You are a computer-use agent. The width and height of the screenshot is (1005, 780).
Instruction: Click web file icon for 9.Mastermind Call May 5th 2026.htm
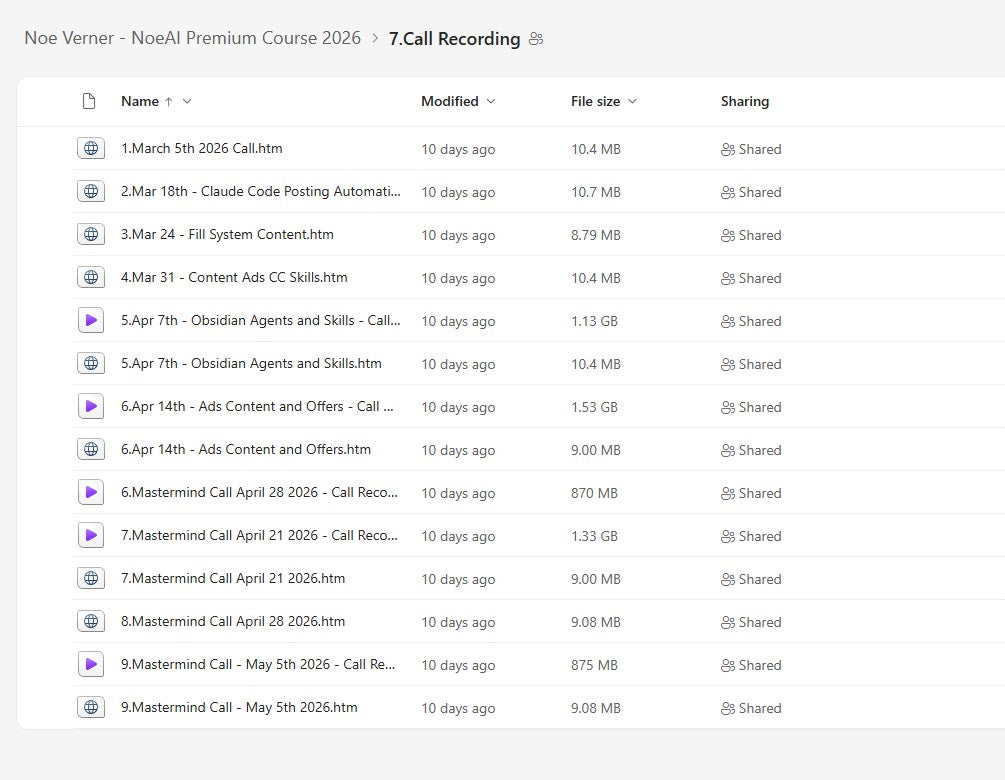coord(91,707)
